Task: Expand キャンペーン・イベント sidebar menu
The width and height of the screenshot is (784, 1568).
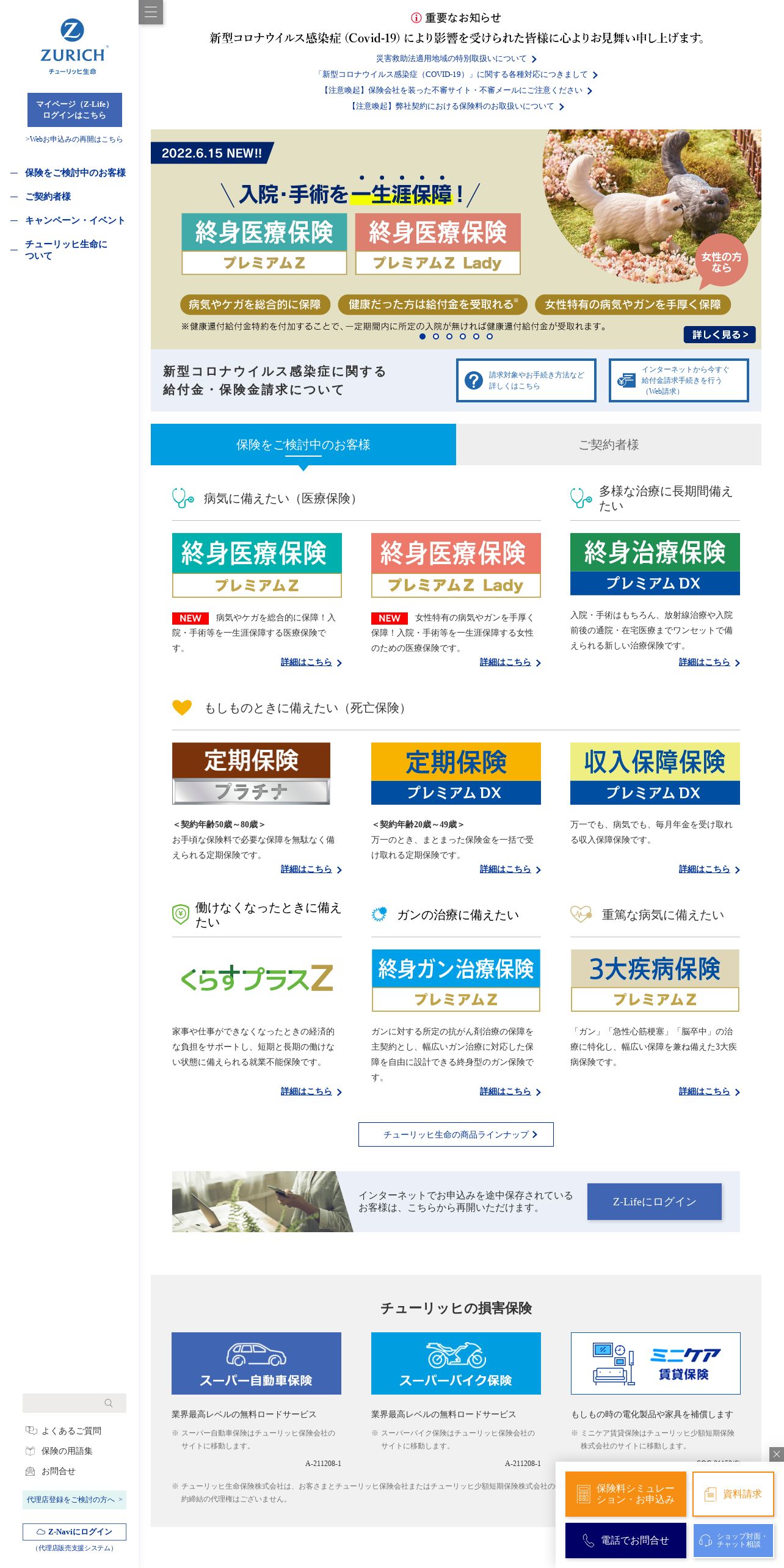Action: [x=75, y=220]
